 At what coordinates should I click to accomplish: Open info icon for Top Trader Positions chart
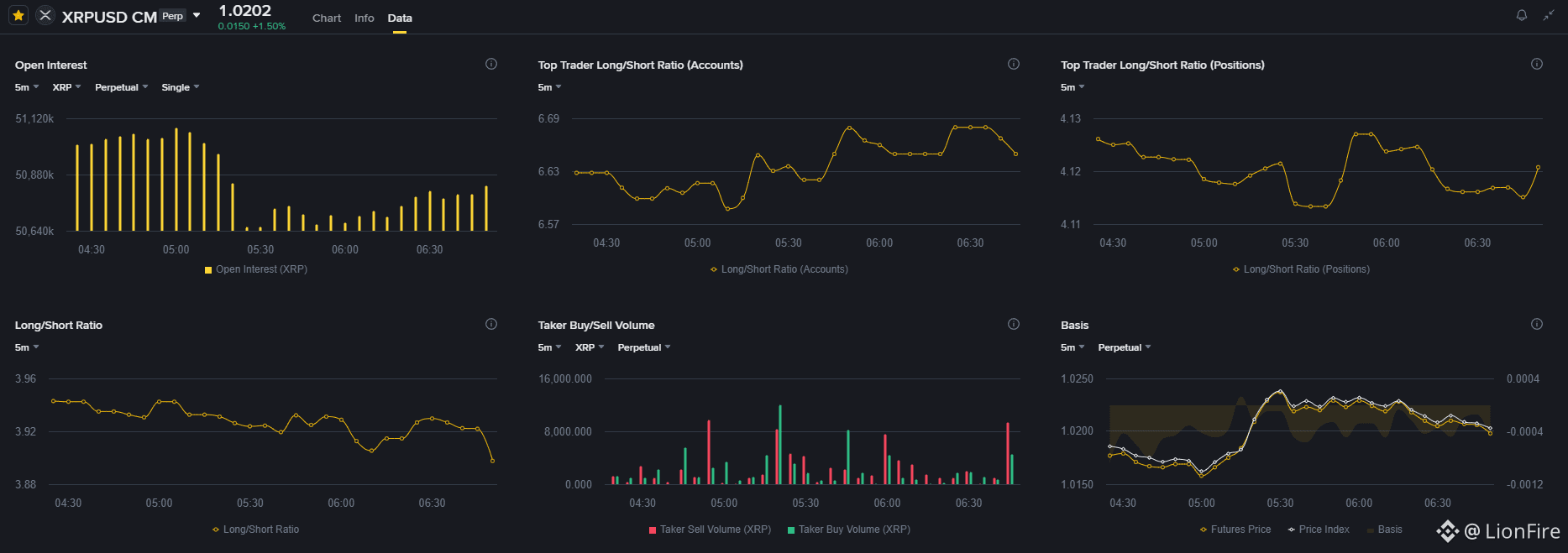coord(1536,64)
